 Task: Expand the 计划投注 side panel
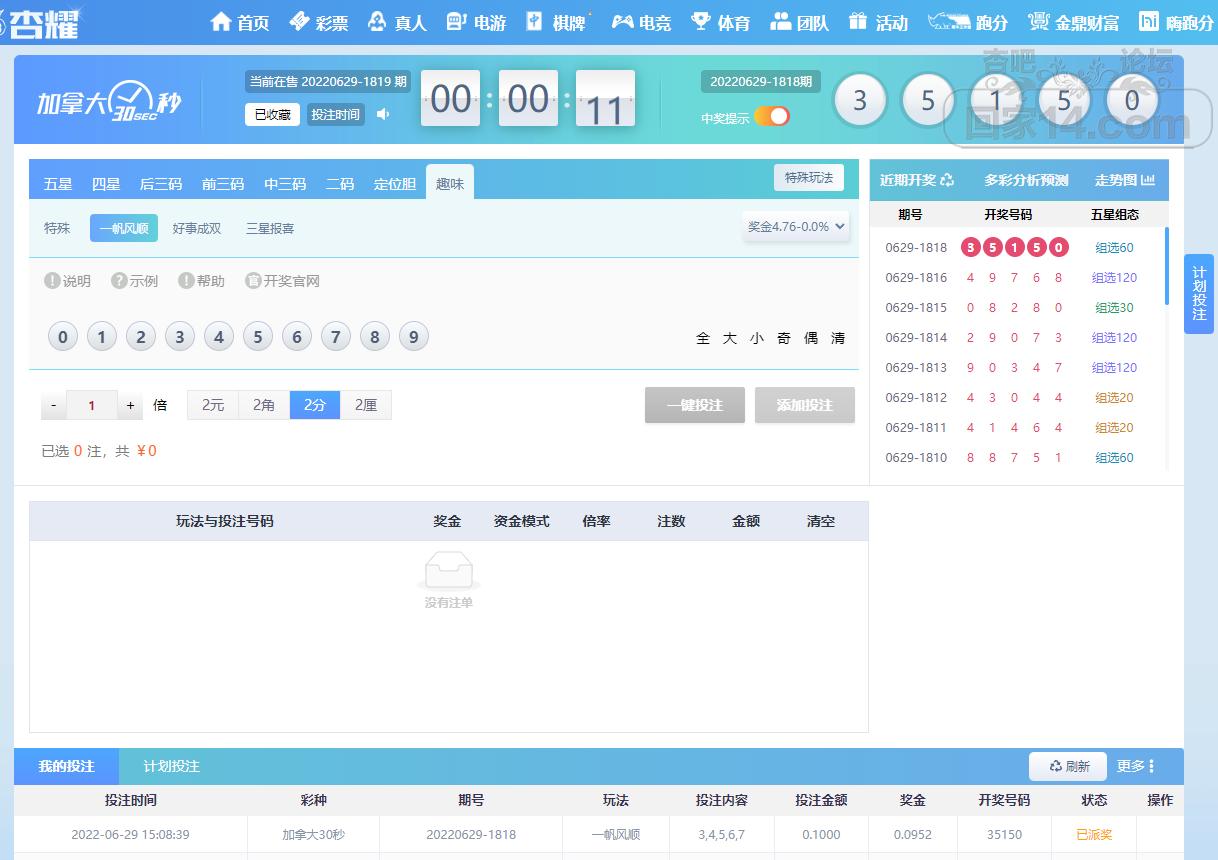point(1198,293)
